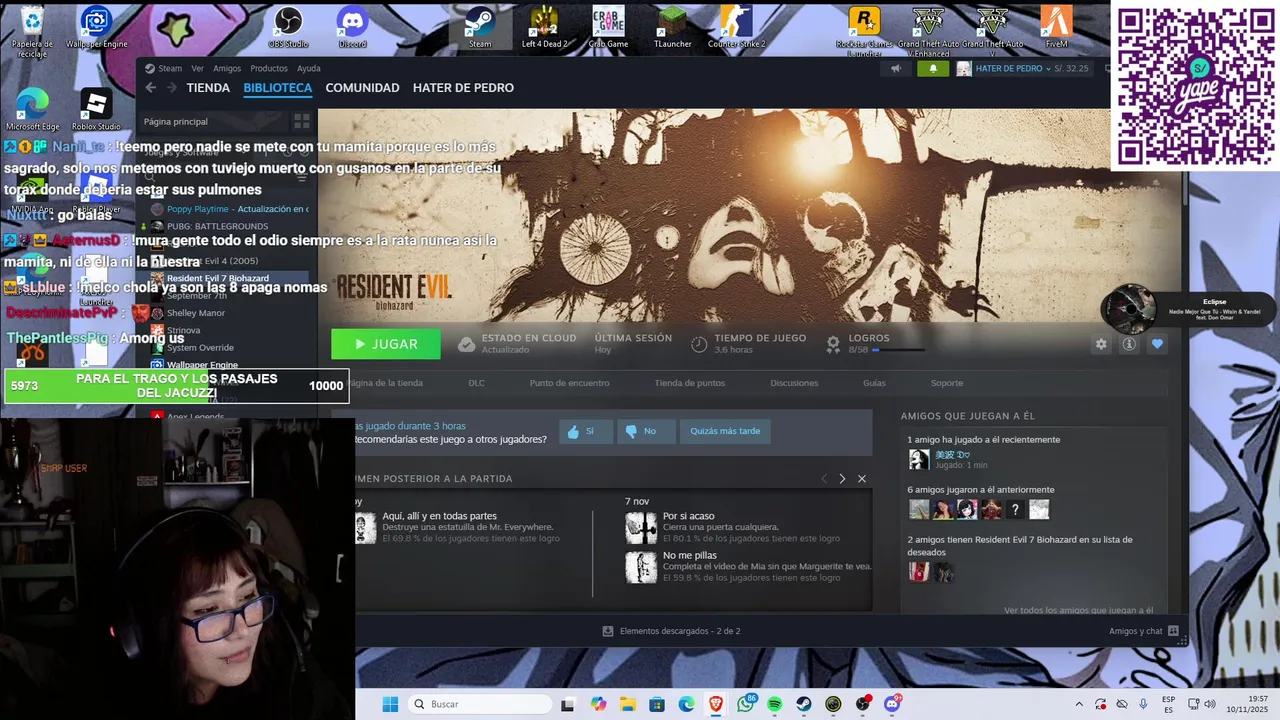Screen dimensions: 1280x720
Task: Expand the system tray hidden icons chevron
Action: pos(1079,704)
